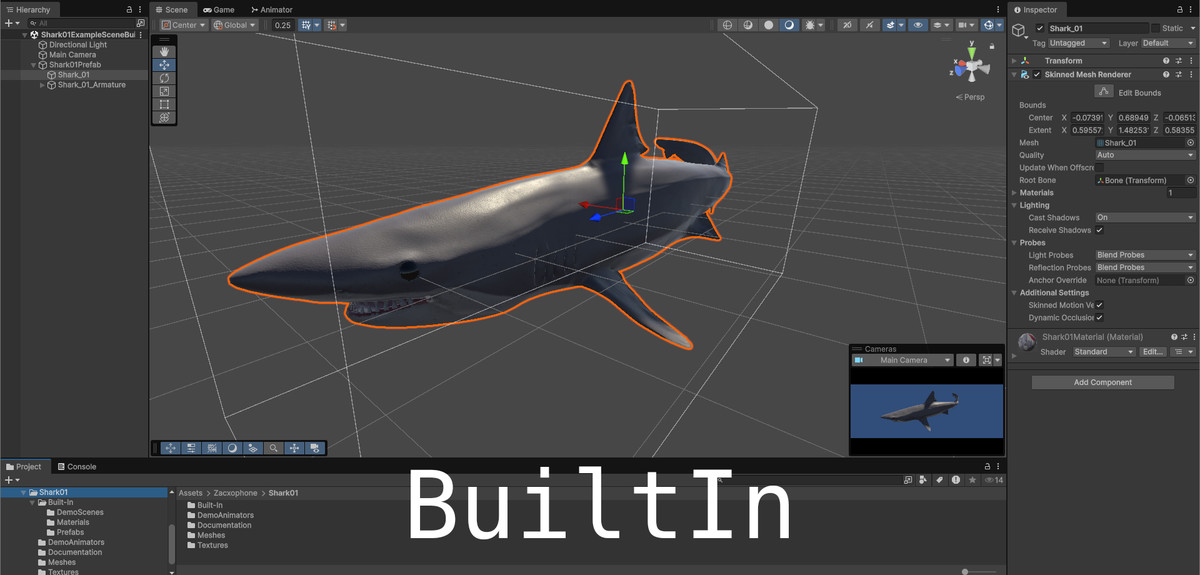Expand the Transform component
The height and width of the screenshot is (575, 1200).
(1014, 61)
